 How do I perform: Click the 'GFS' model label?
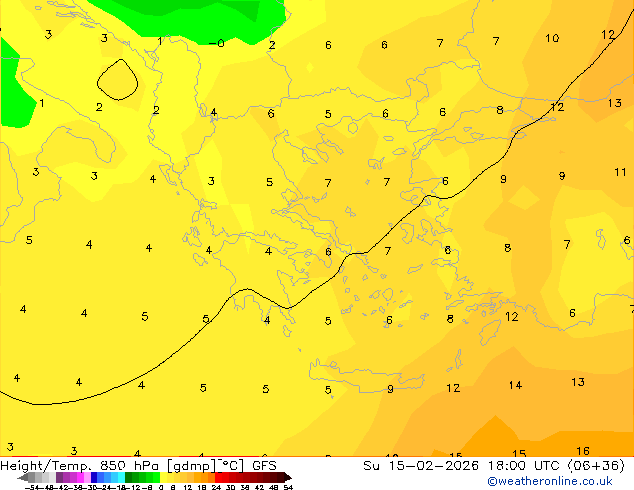pyautogui.click(x=264, y=466)
